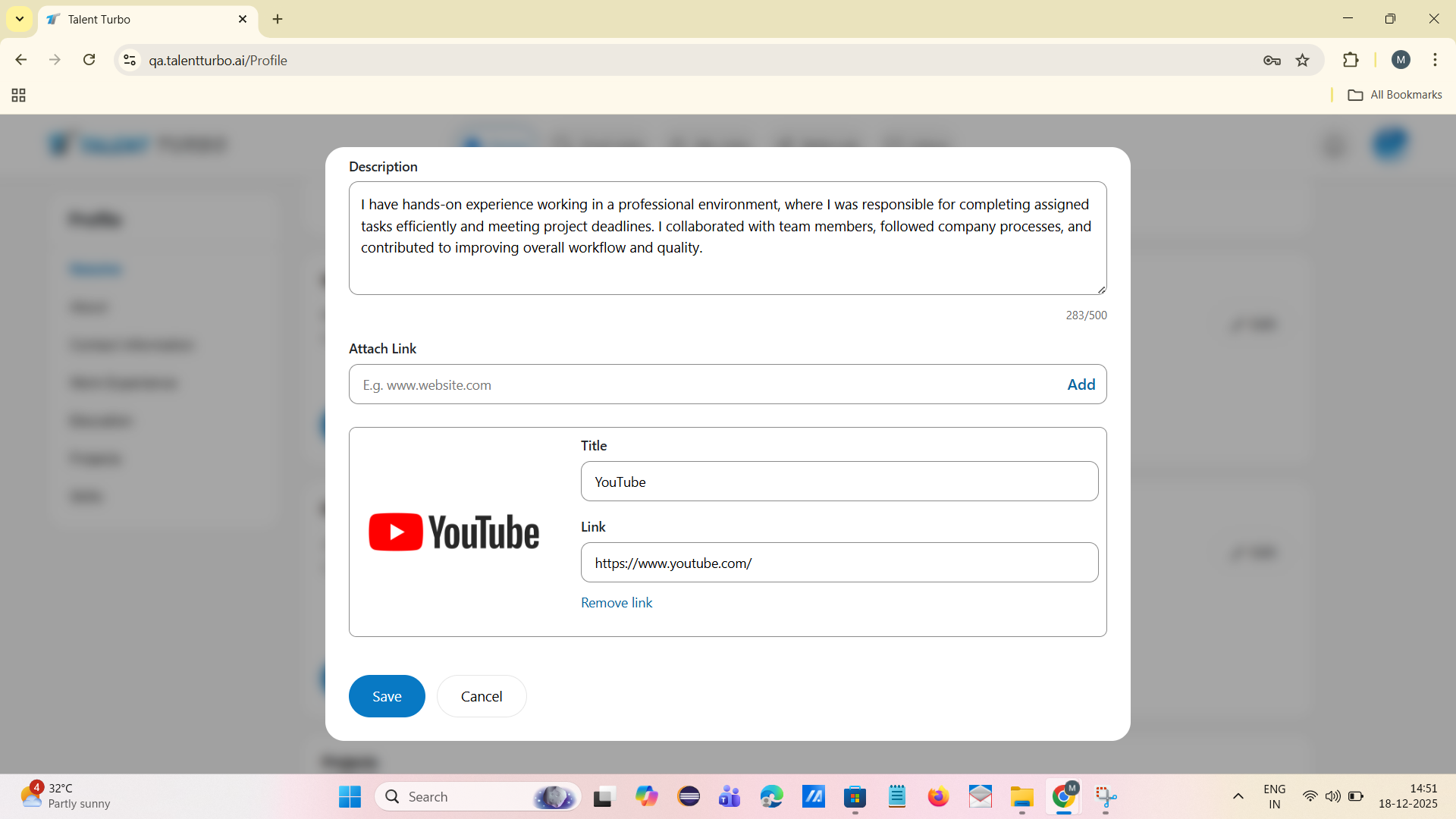Open a new browser tab

click(x=278, y=19)
